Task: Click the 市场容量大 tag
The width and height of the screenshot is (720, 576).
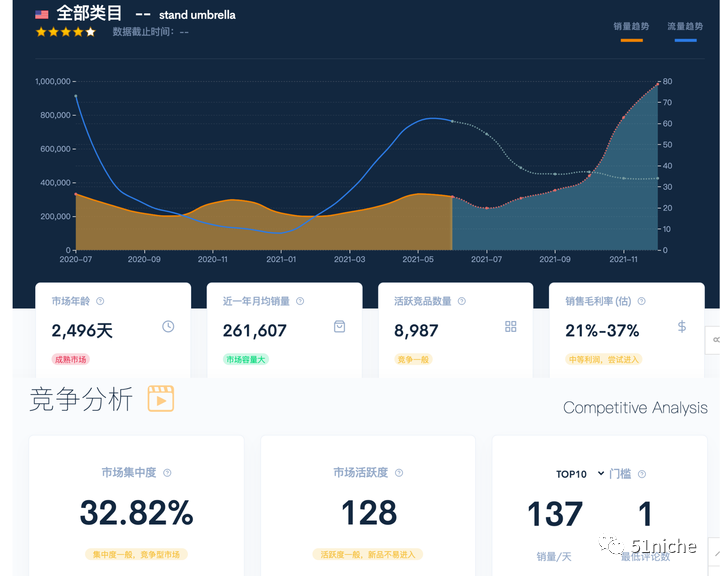Action: pyautogui.click(x=245, y=359)
